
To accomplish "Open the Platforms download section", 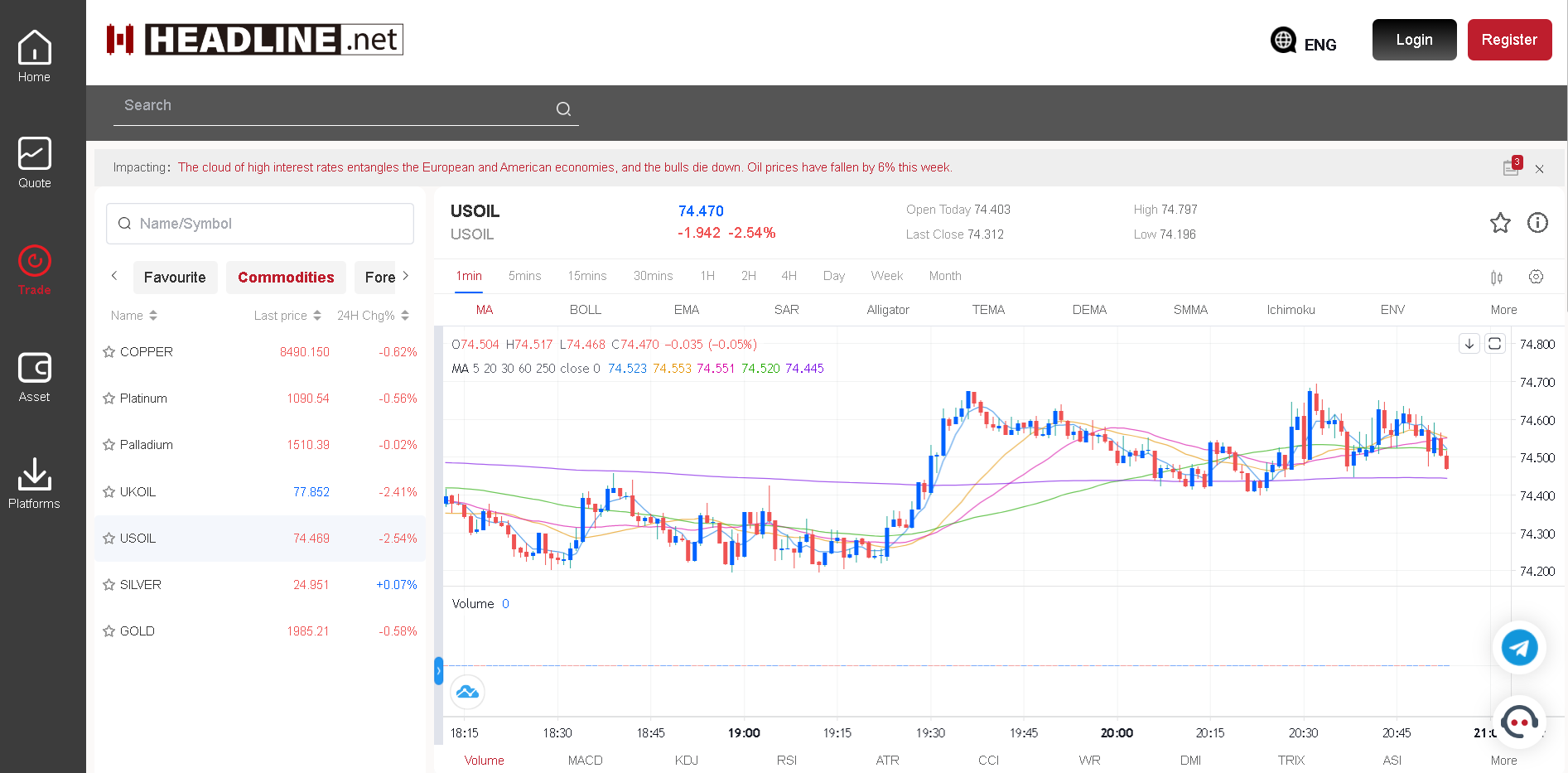I will tap(34, 484).
